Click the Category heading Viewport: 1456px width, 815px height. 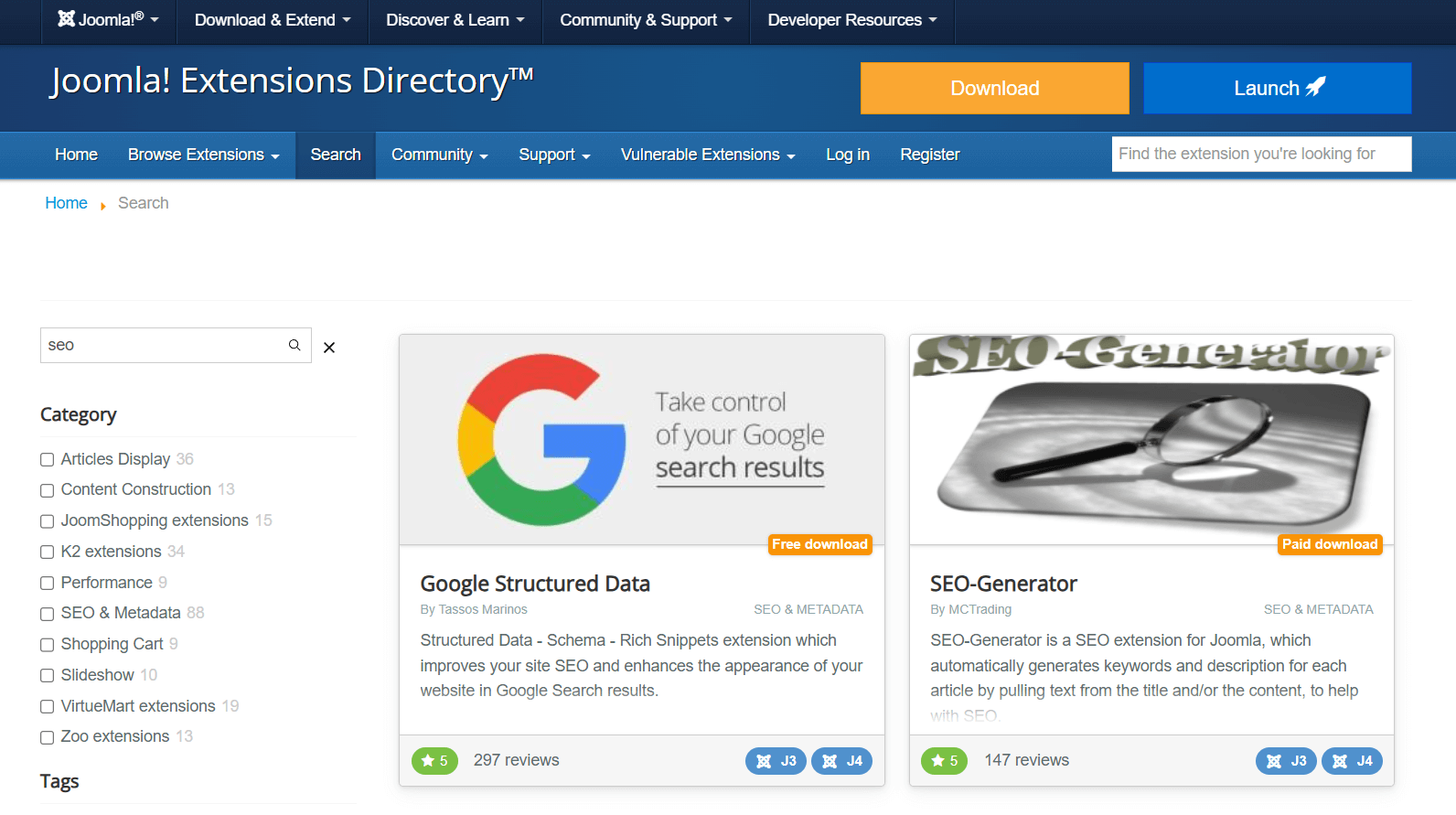pos(79,414)
